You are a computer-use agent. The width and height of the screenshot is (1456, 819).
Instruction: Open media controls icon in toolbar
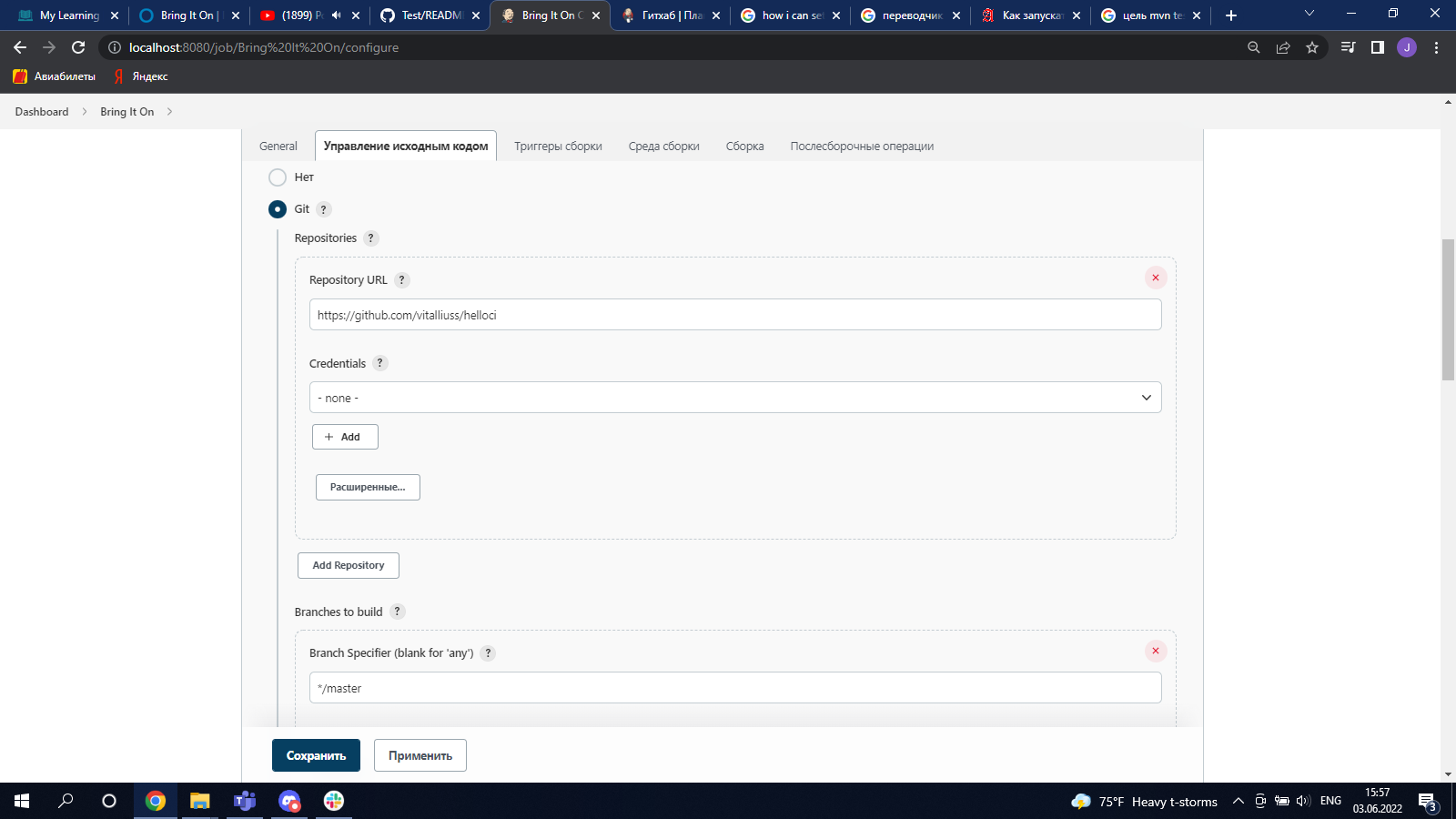(1349, 47)
